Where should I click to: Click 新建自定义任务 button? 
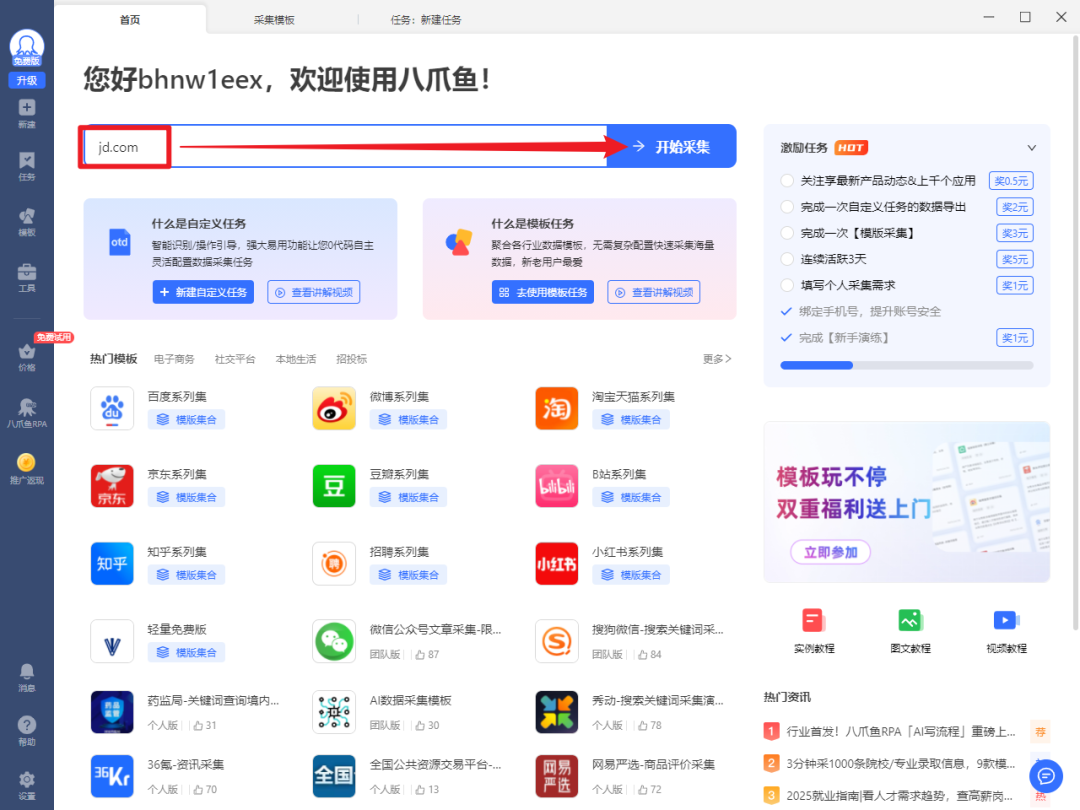pyautogui.click(x=203, y=292)
